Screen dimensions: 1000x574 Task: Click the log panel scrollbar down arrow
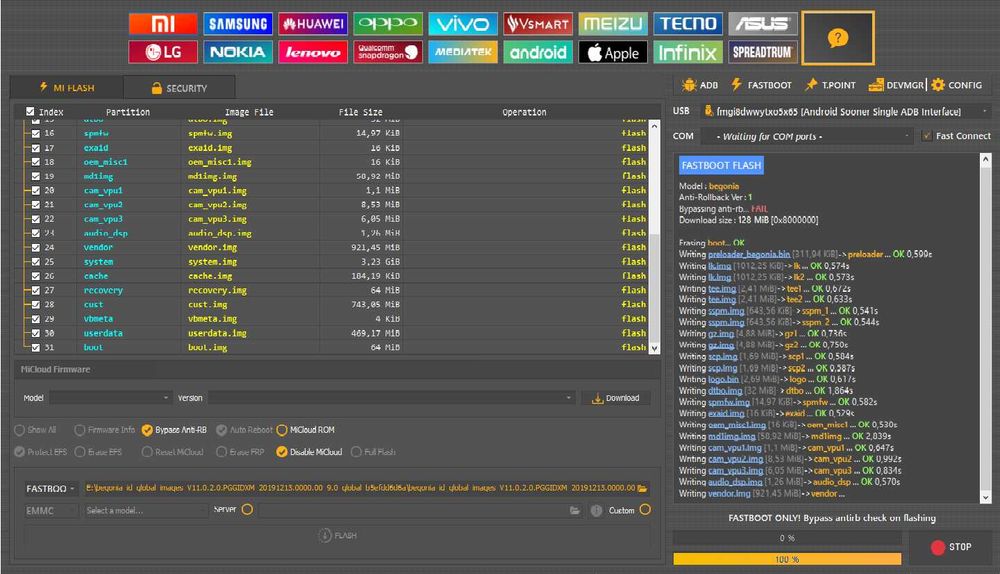coord(985,497)
